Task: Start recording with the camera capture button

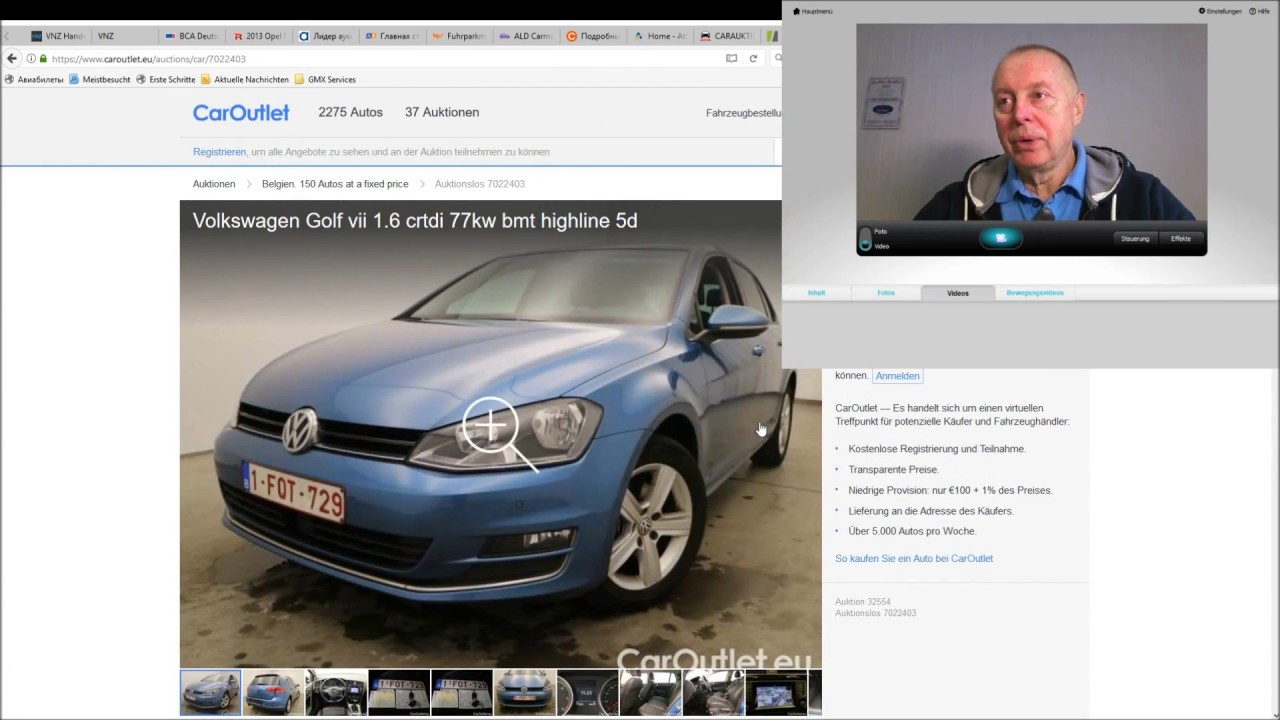Action: 1000,238
